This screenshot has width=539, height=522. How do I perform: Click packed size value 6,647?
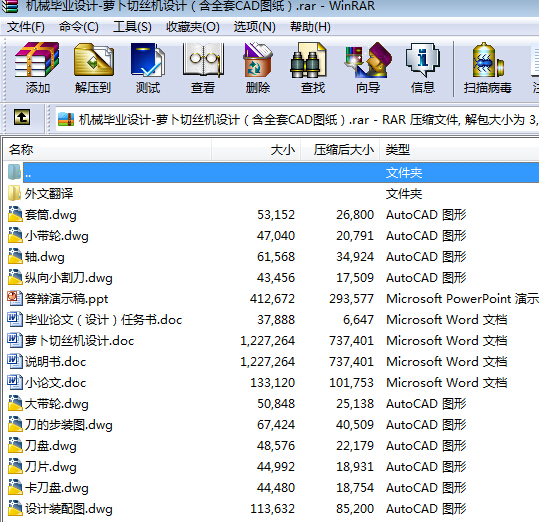(x=358, y=320)
